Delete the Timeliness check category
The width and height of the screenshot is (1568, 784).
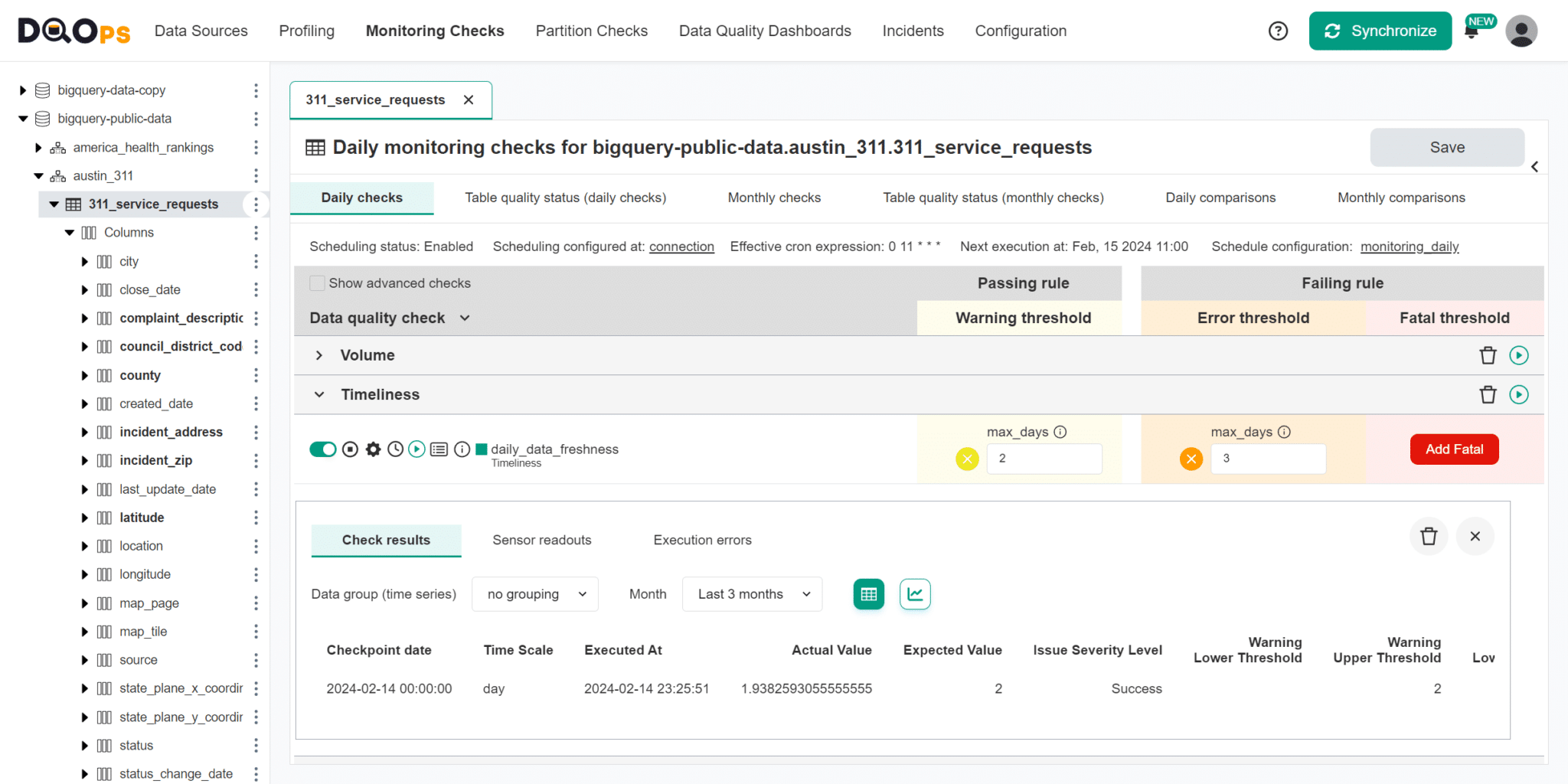click(x=1488, y=394)
